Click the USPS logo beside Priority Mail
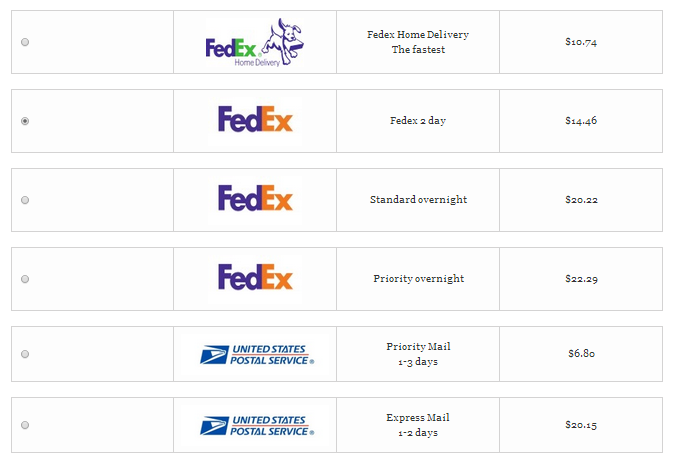 pos(257,355)
